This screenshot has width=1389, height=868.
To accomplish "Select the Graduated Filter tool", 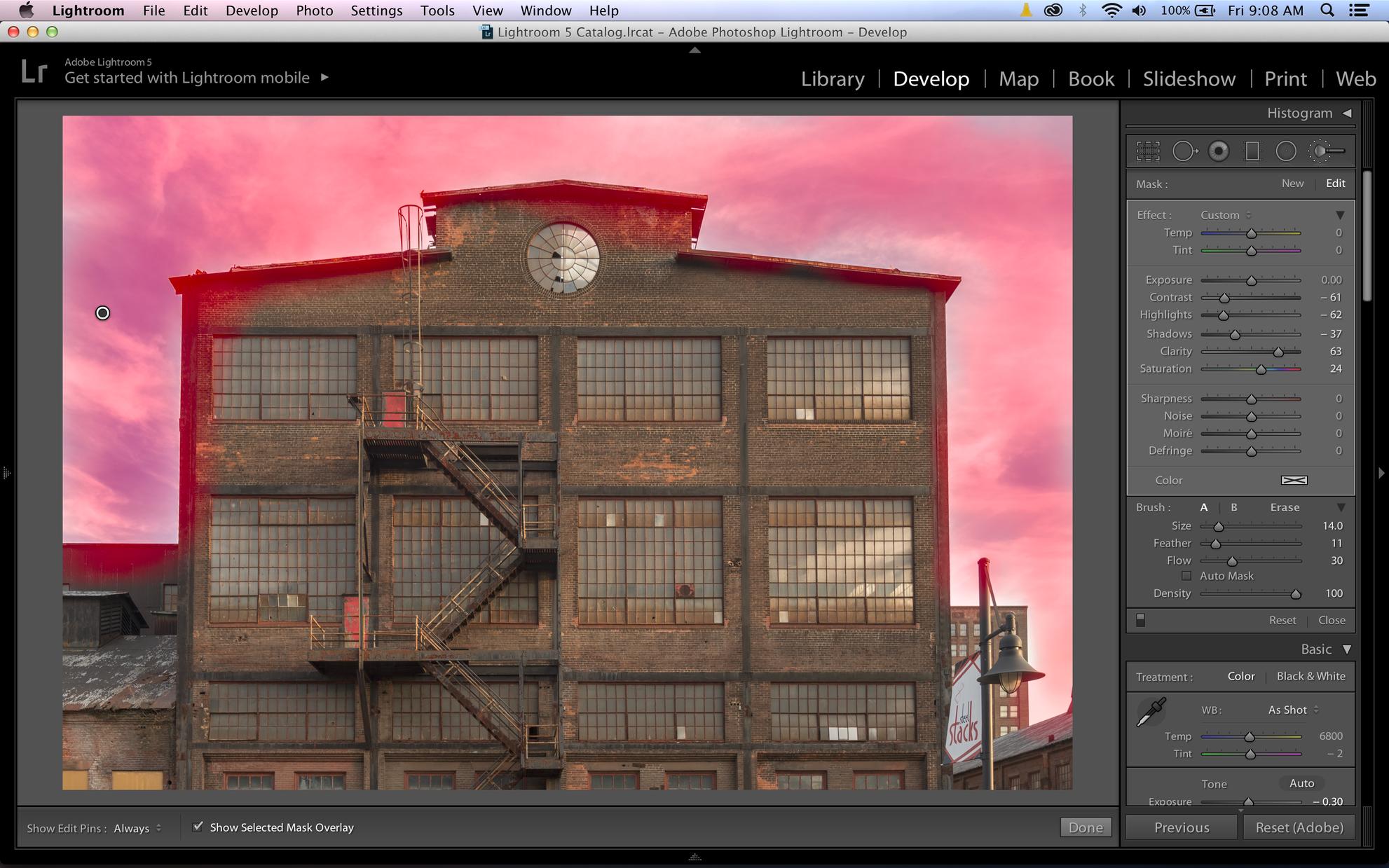I will [x=1252, y=151].
